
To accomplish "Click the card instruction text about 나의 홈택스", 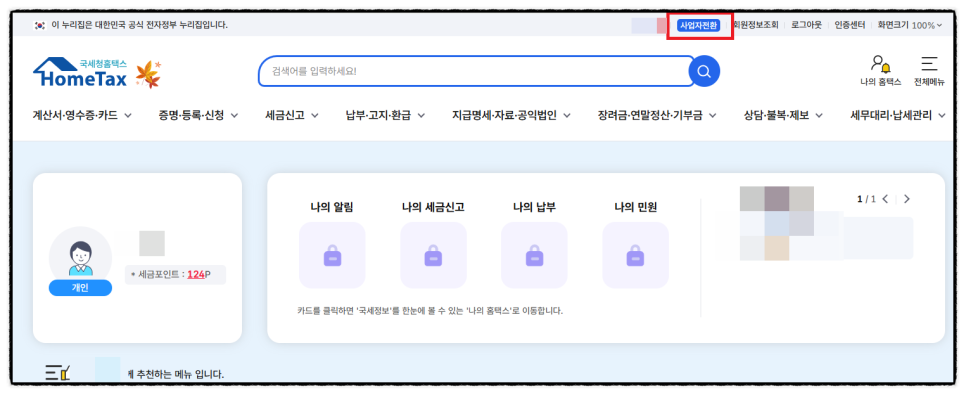I will 430,311.
